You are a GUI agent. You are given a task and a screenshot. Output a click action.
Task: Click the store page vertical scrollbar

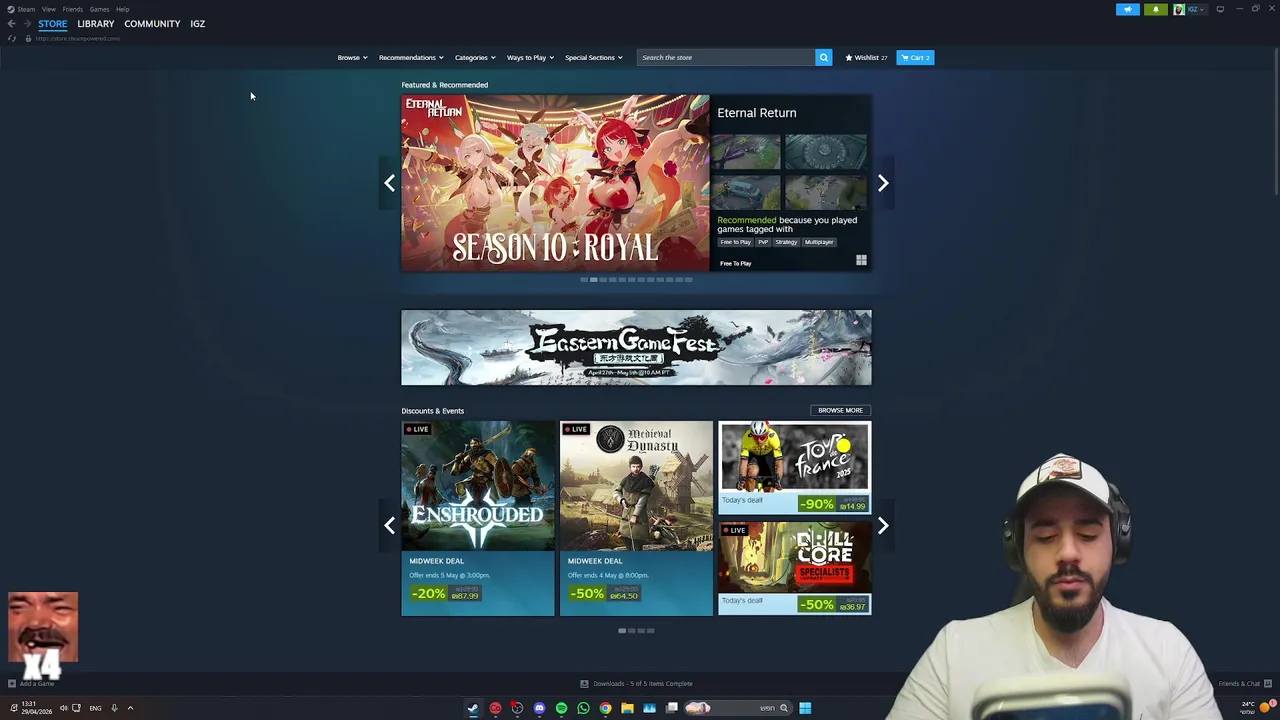coord(1276,120)
